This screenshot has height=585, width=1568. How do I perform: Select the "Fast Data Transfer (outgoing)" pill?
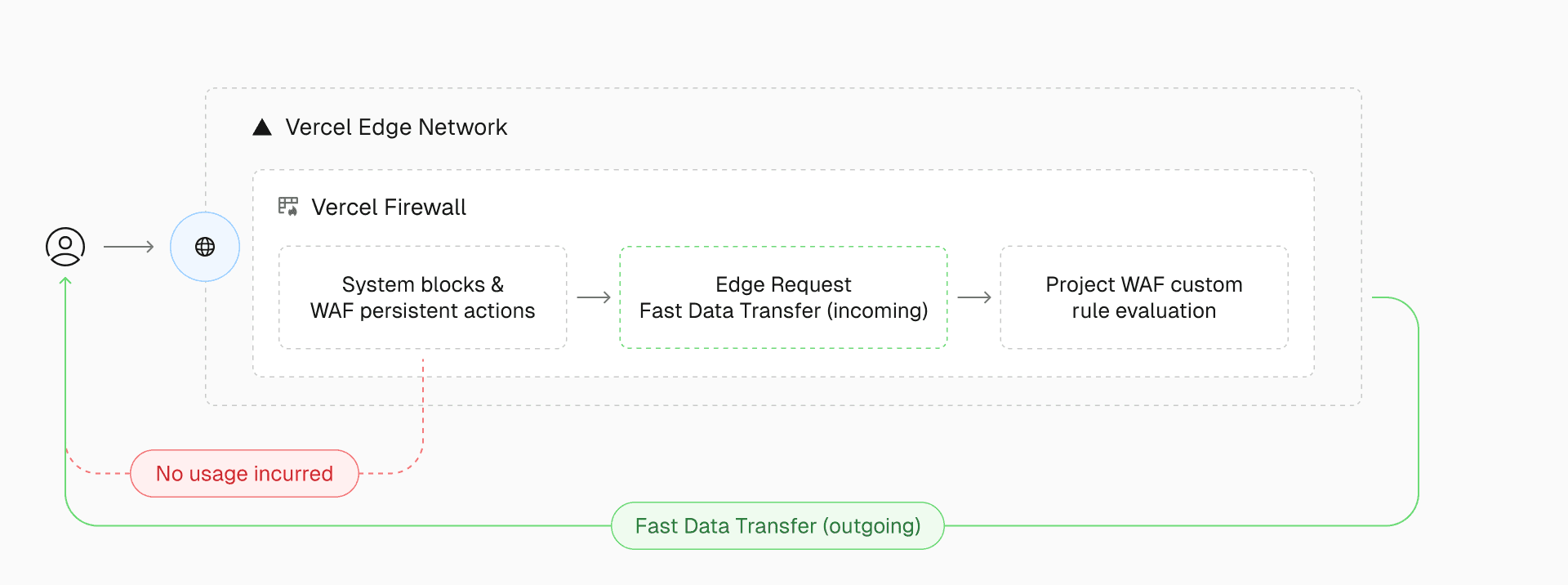pyautogui.click(x=777, y=526)
